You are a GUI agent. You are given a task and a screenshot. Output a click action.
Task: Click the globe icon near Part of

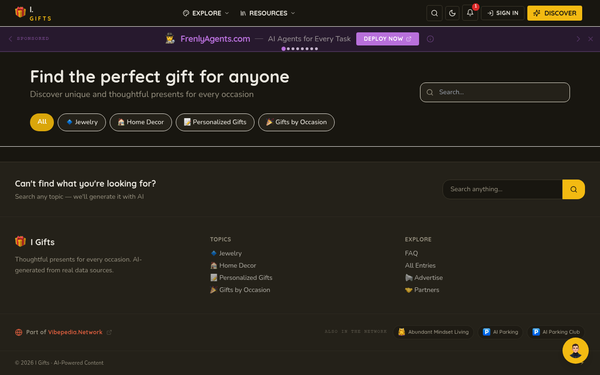18,332
